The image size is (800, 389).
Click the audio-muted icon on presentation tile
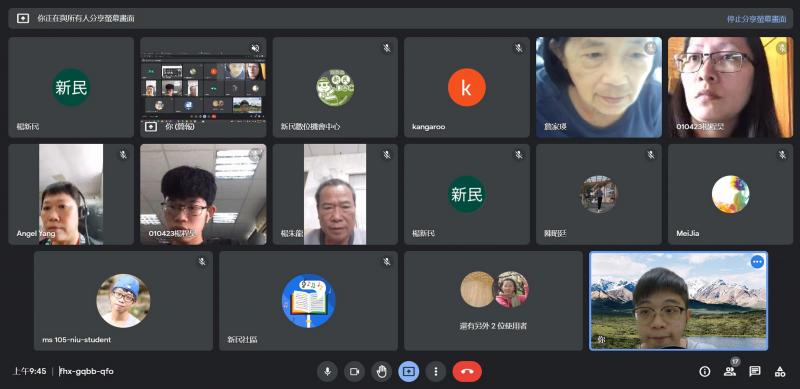point(255,48)
